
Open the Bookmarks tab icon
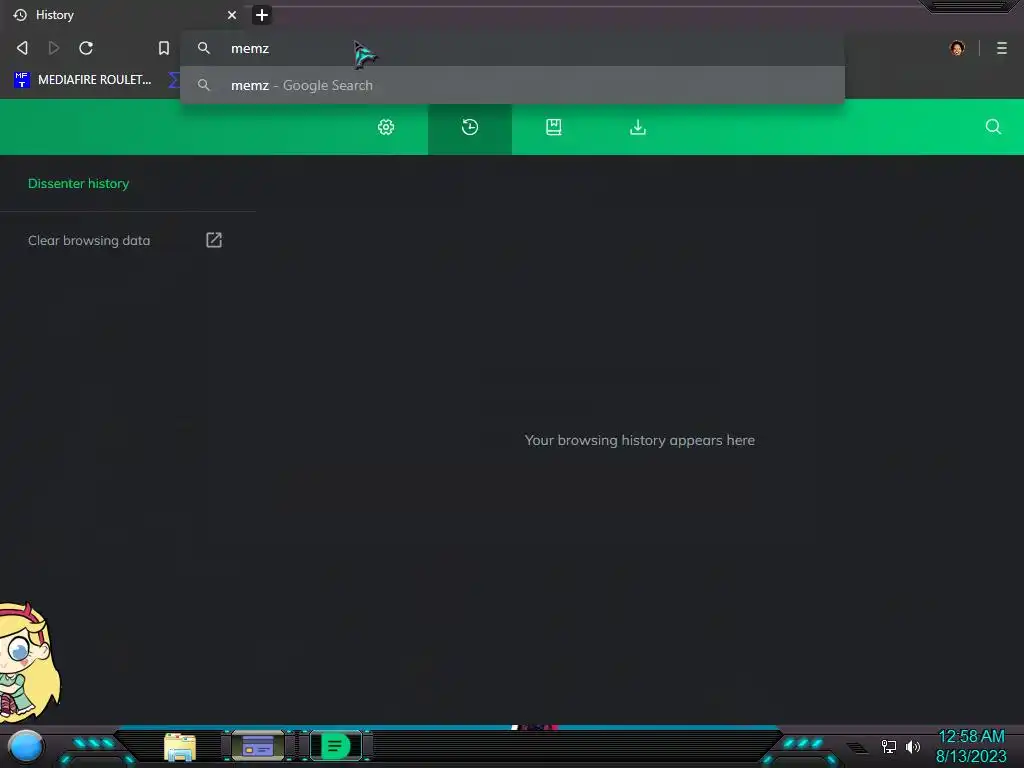tap(554, 127)
